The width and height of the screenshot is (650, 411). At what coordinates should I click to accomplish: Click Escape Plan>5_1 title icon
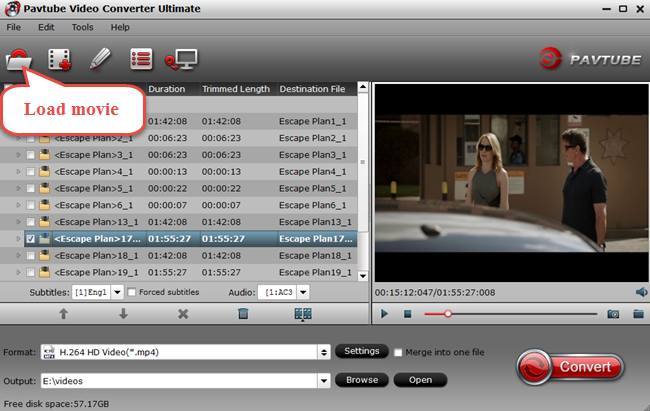coord(44,188)
